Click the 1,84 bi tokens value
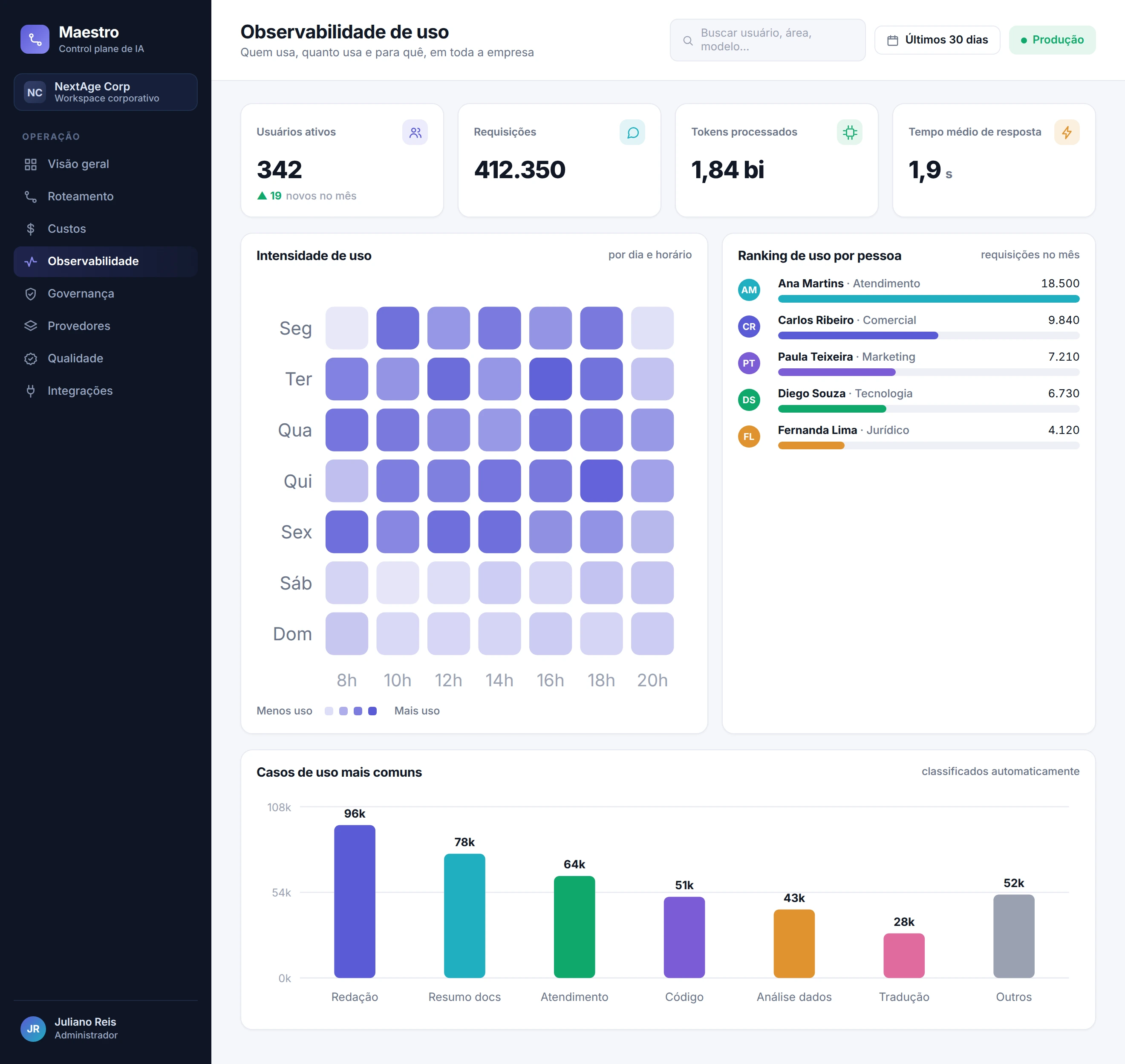The width and height of the screenshot is (1125, 1064). (727, 170)
